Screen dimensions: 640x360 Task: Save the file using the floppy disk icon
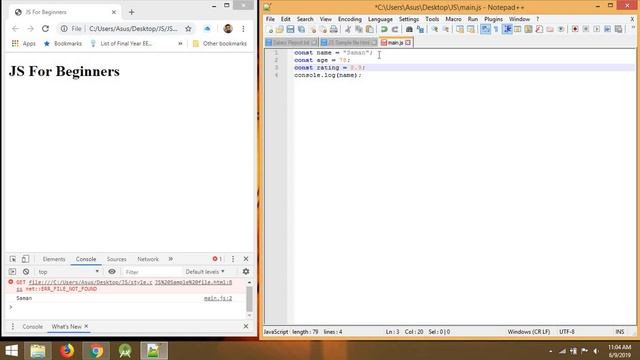[290, 29]
